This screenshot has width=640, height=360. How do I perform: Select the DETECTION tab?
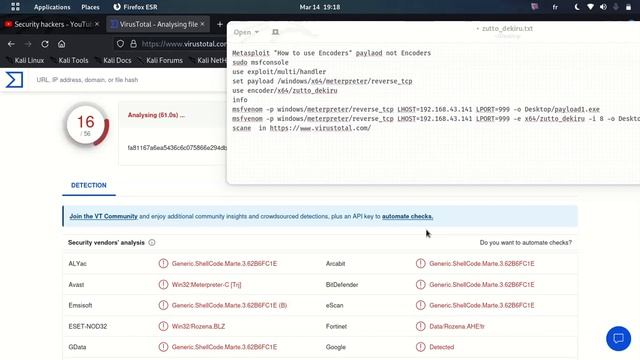click(x=89, y=185)
